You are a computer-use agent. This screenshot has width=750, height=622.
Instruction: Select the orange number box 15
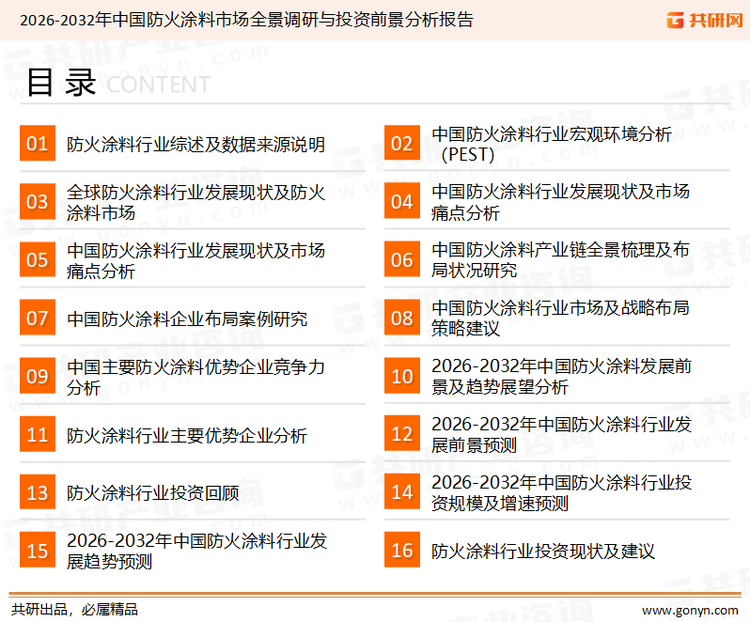(37, 550)
